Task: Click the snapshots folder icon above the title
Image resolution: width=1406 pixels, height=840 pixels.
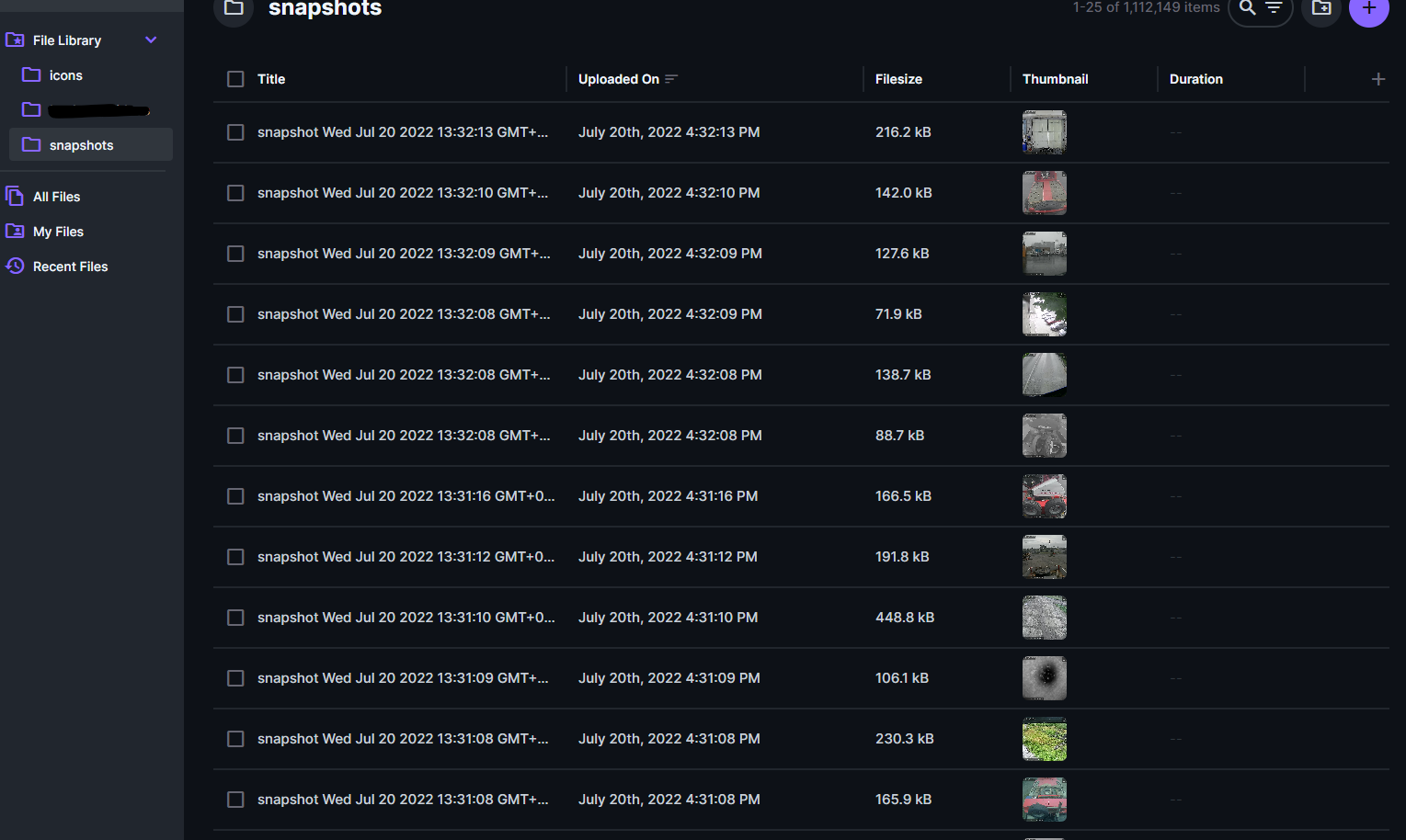Action: click(x=233, y=8)
